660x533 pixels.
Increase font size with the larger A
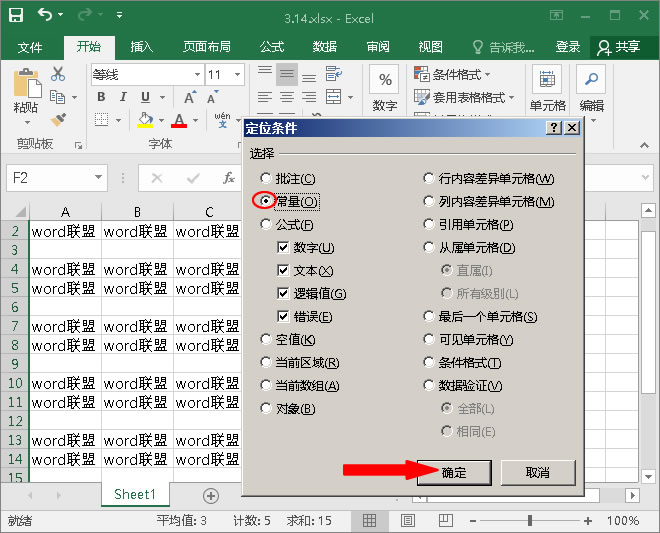tap(190, 97)
